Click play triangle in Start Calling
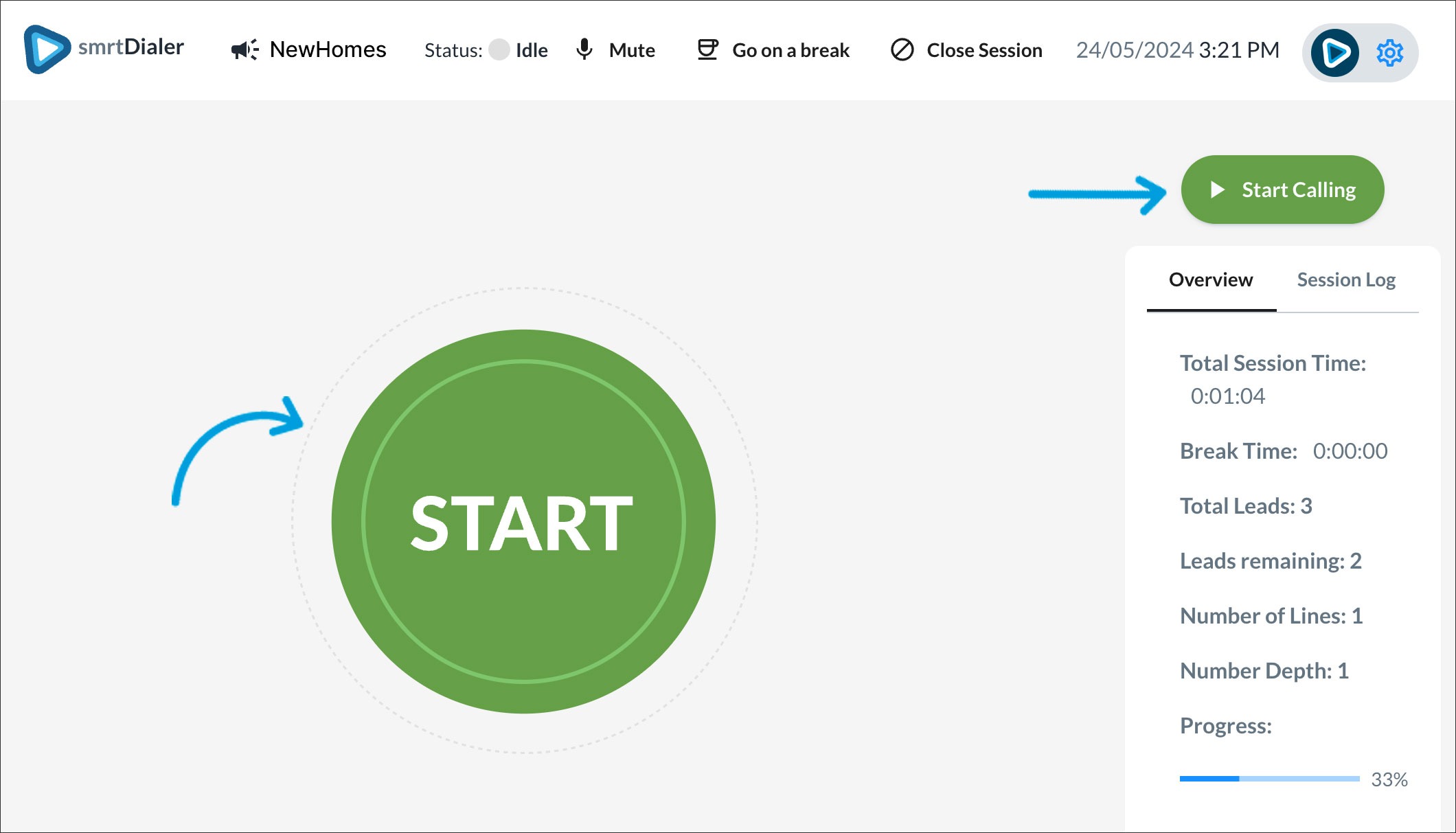The height and width of the screenshot is (833, 1456). click(x=1217, y=190)
